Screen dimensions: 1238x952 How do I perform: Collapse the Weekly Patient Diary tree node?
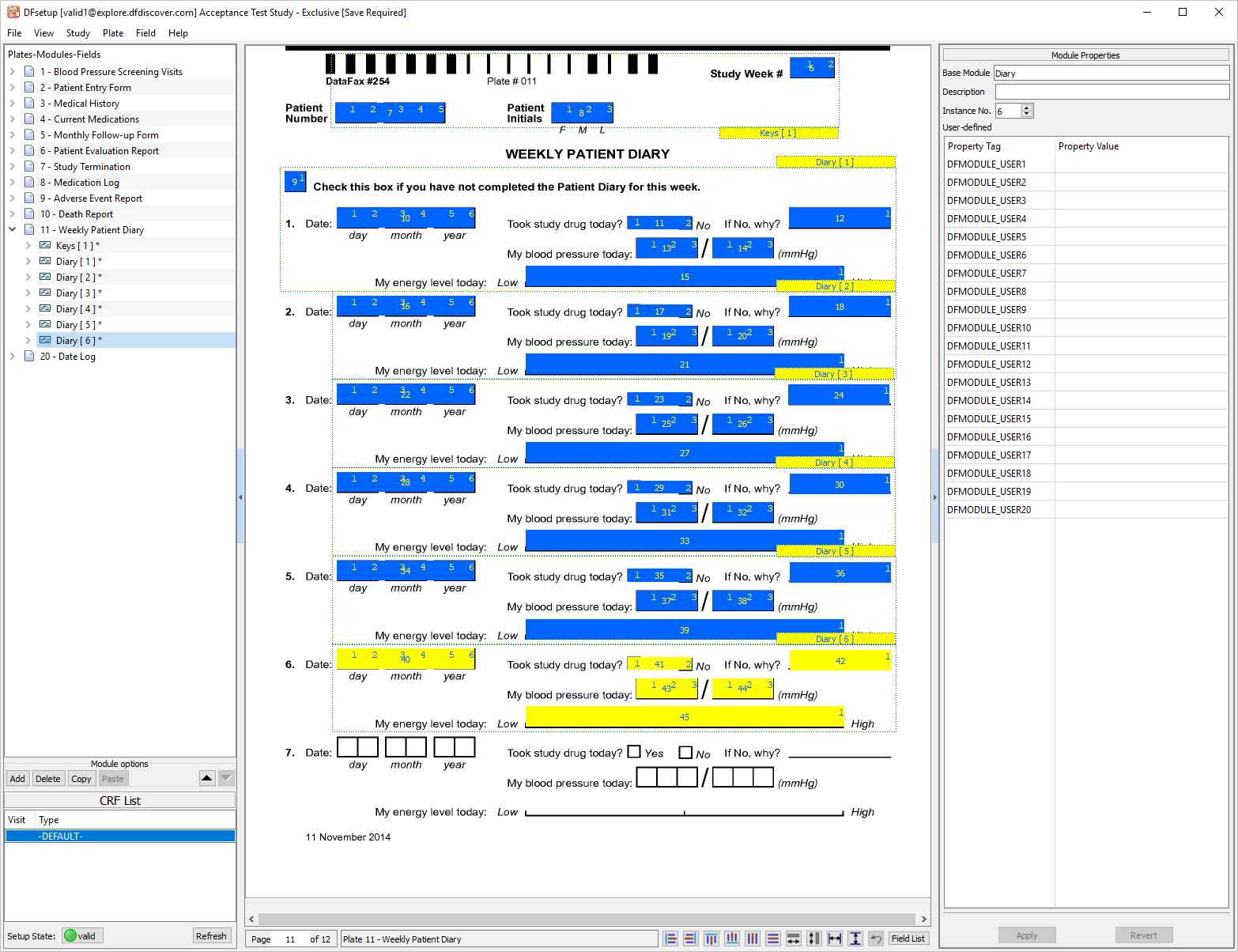tap(13, 230)
